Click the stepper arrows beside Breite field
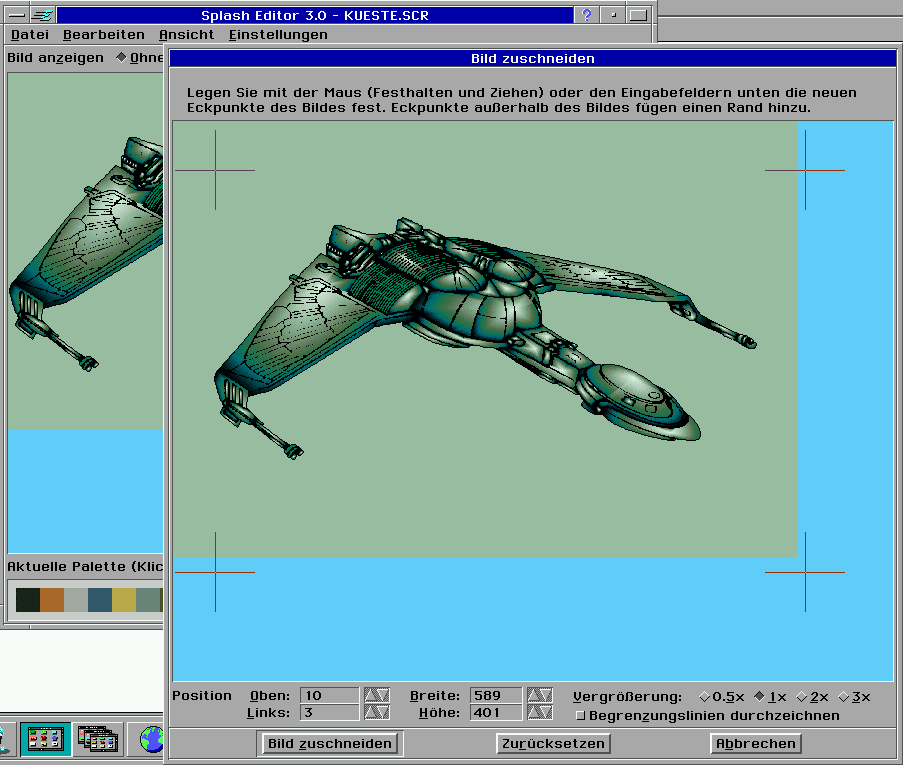This screenshot has height=765, width=903. (x=539, y=695)
